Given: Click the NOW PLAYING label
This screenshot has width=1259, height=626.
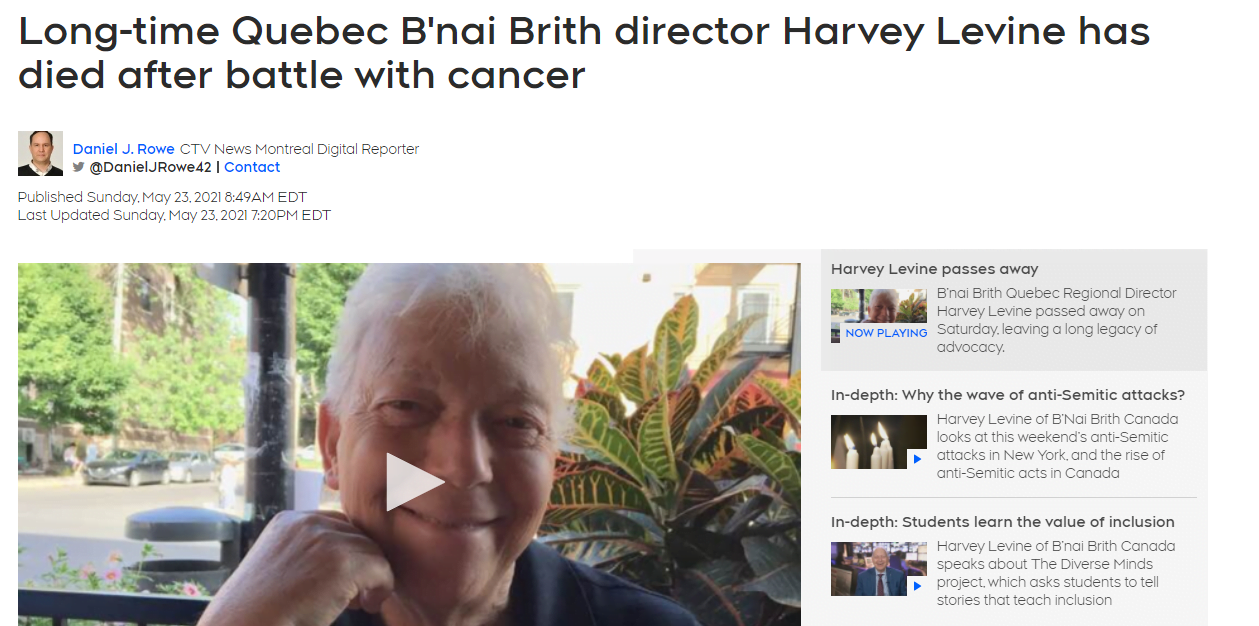Looking at the screenshot, I should [x=886, y=333].
